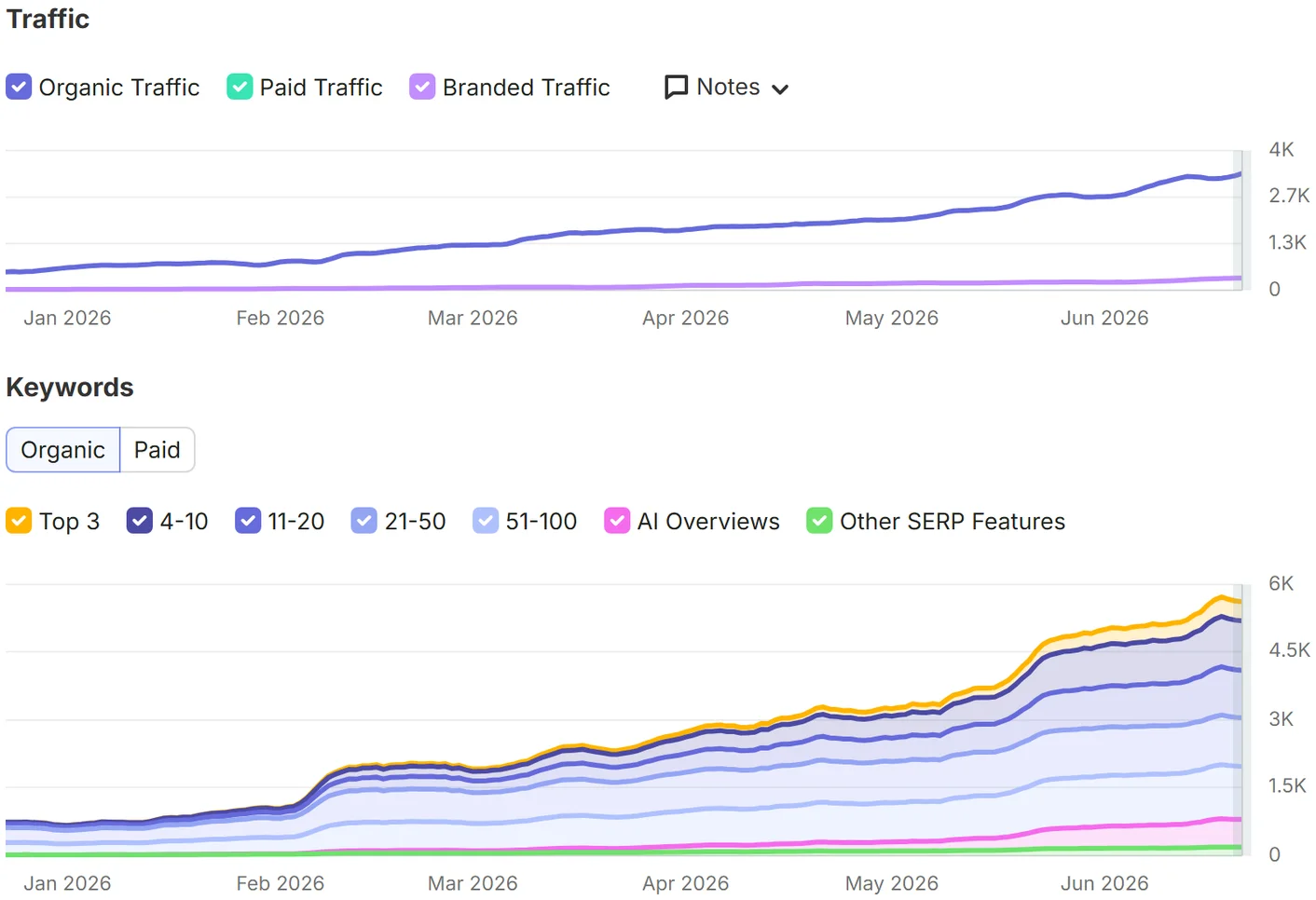
Task: Click Apr 2026 on the Keywords chart axis
Action: pyautogui.click(x=685, y=883)
